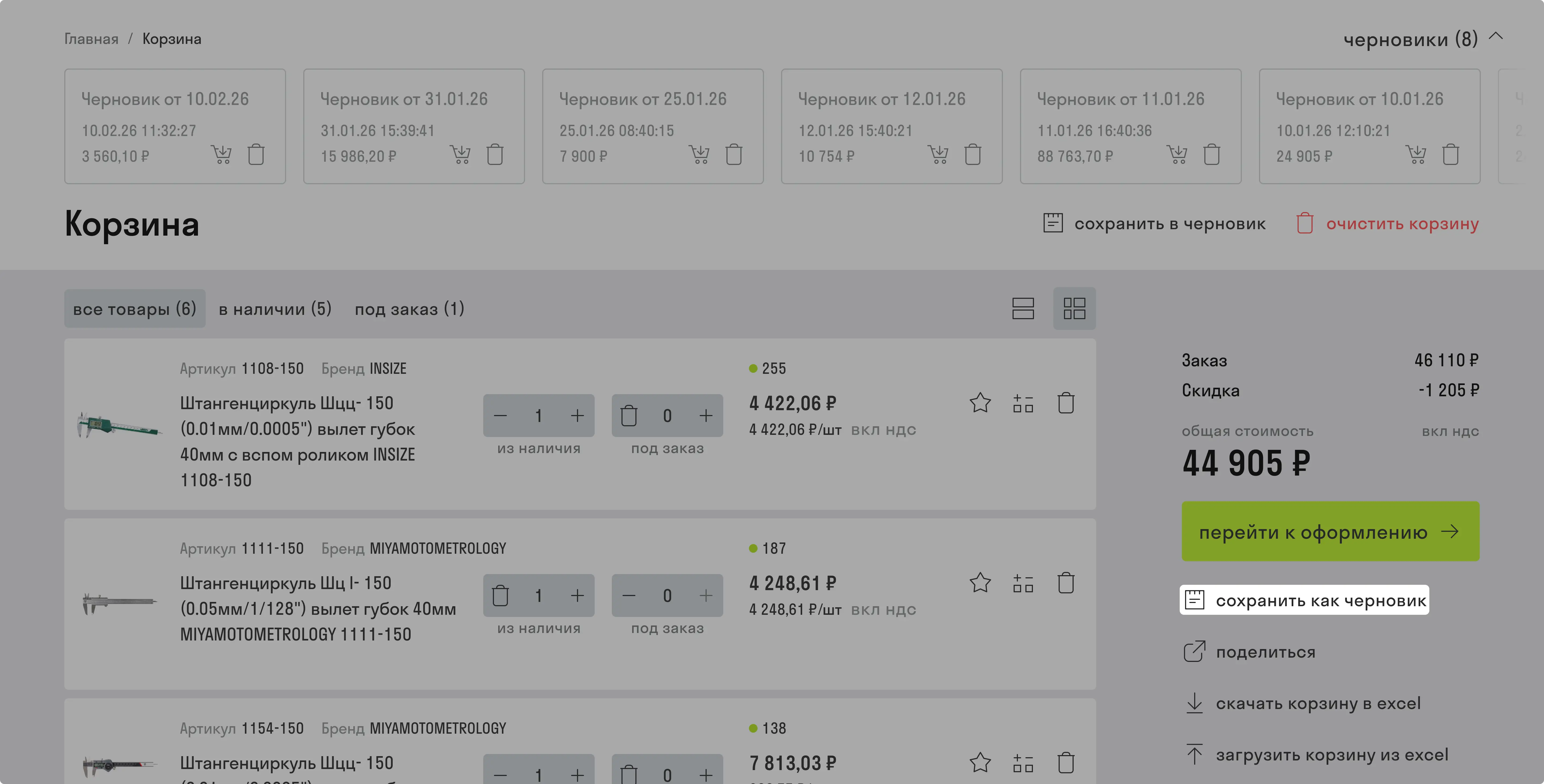Open the INSIZE caliper product thumbnail

pos(119,425)
